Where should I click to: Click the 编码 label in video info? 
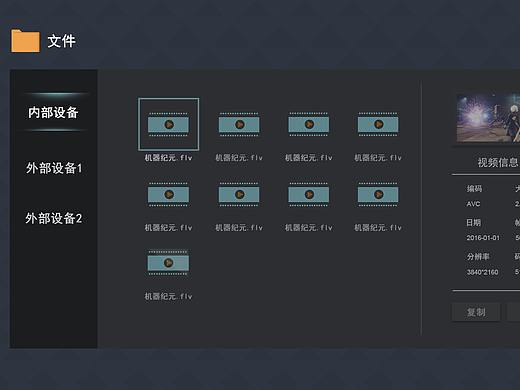coord(474,189)
